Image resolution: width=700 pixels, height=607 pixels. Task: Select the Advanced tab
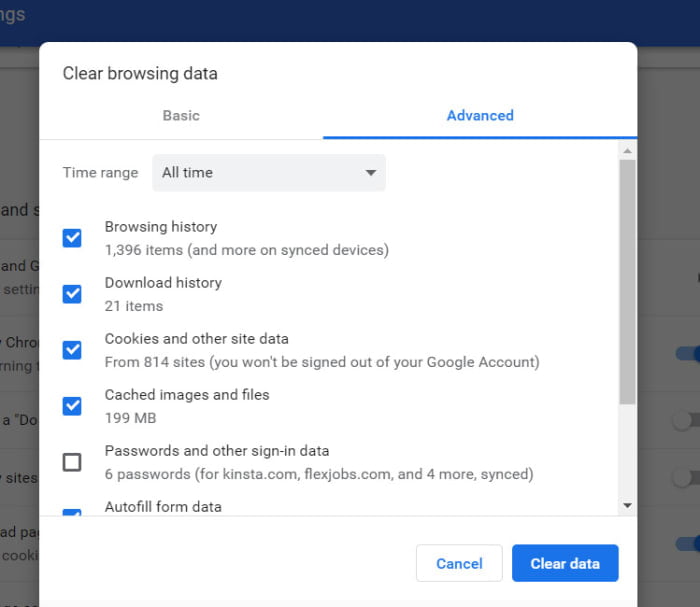click(480, 116)
